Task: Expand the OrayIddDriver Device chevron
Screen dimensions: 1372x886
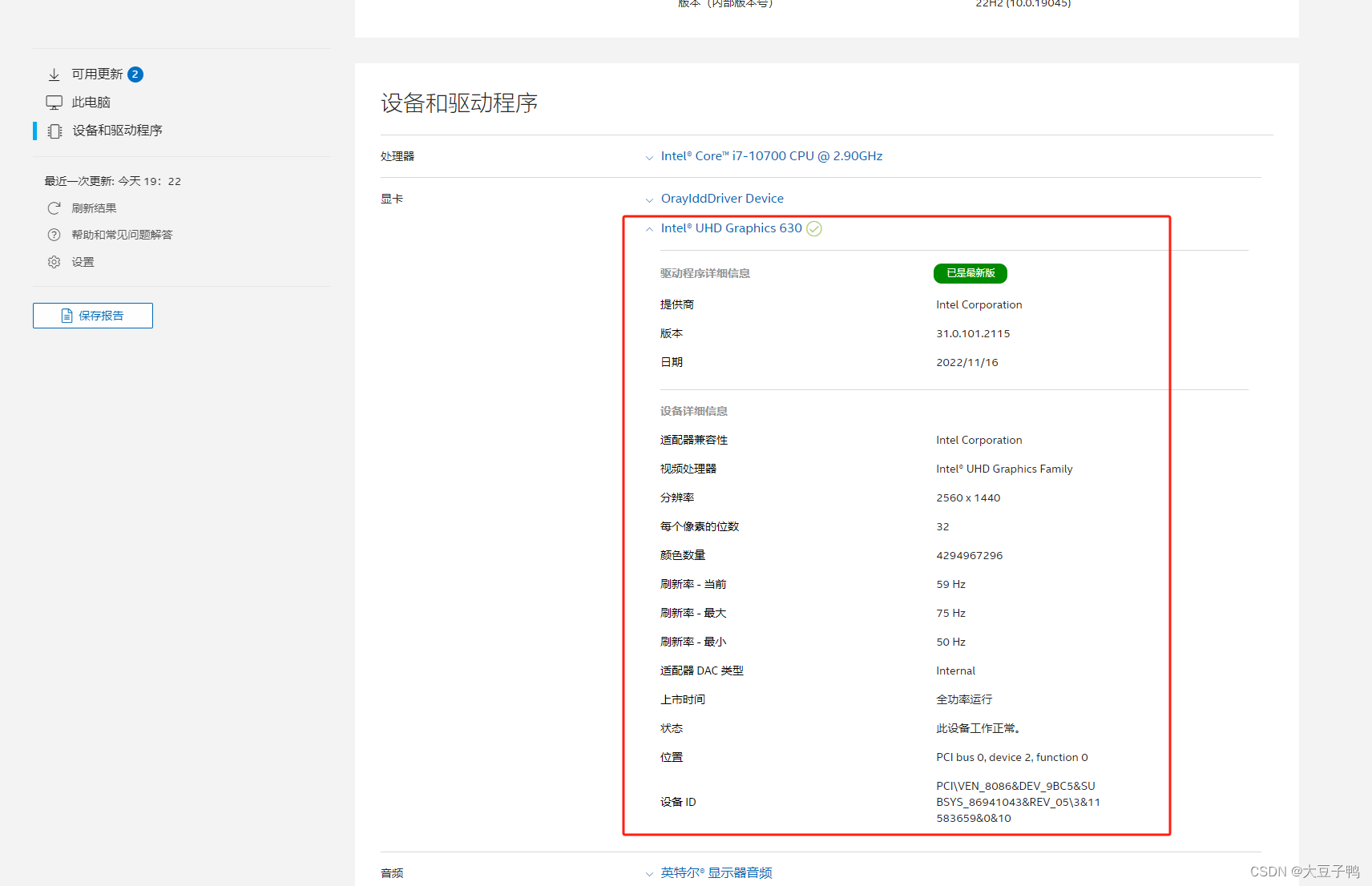Action: (649, 200)
